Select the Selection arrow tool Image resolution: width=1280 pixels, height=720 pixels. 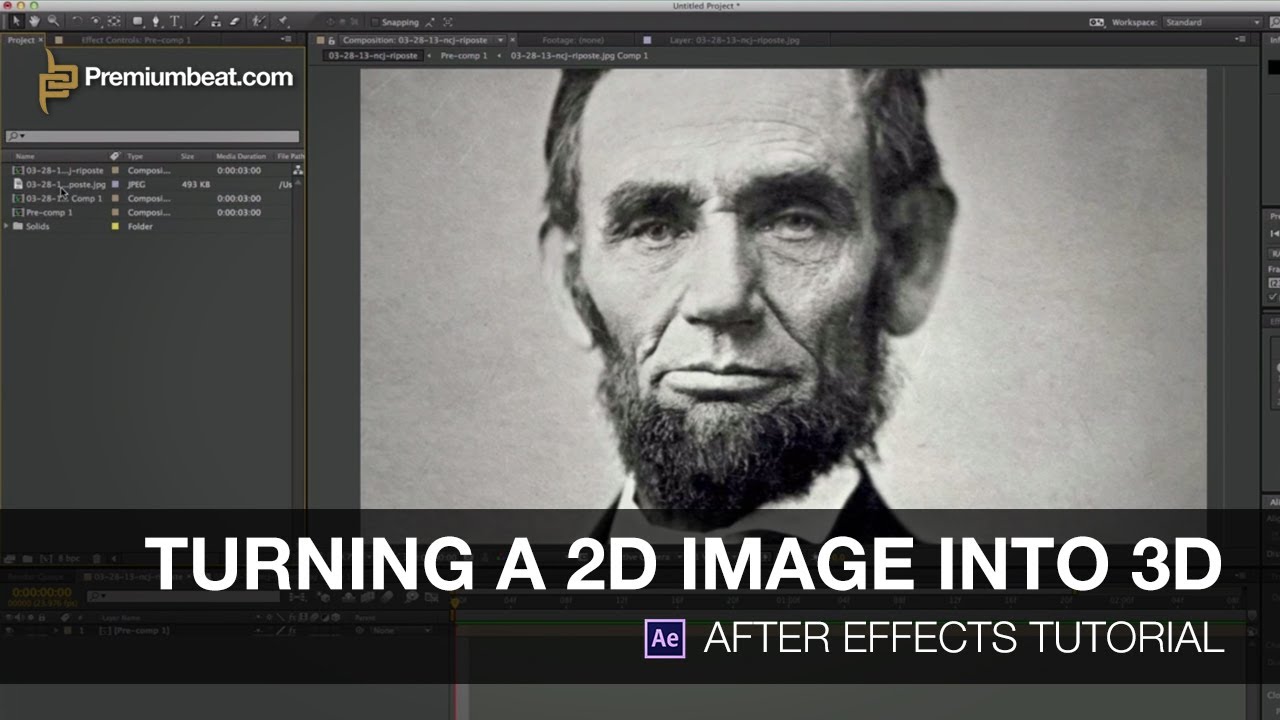(x=16, y=21)
